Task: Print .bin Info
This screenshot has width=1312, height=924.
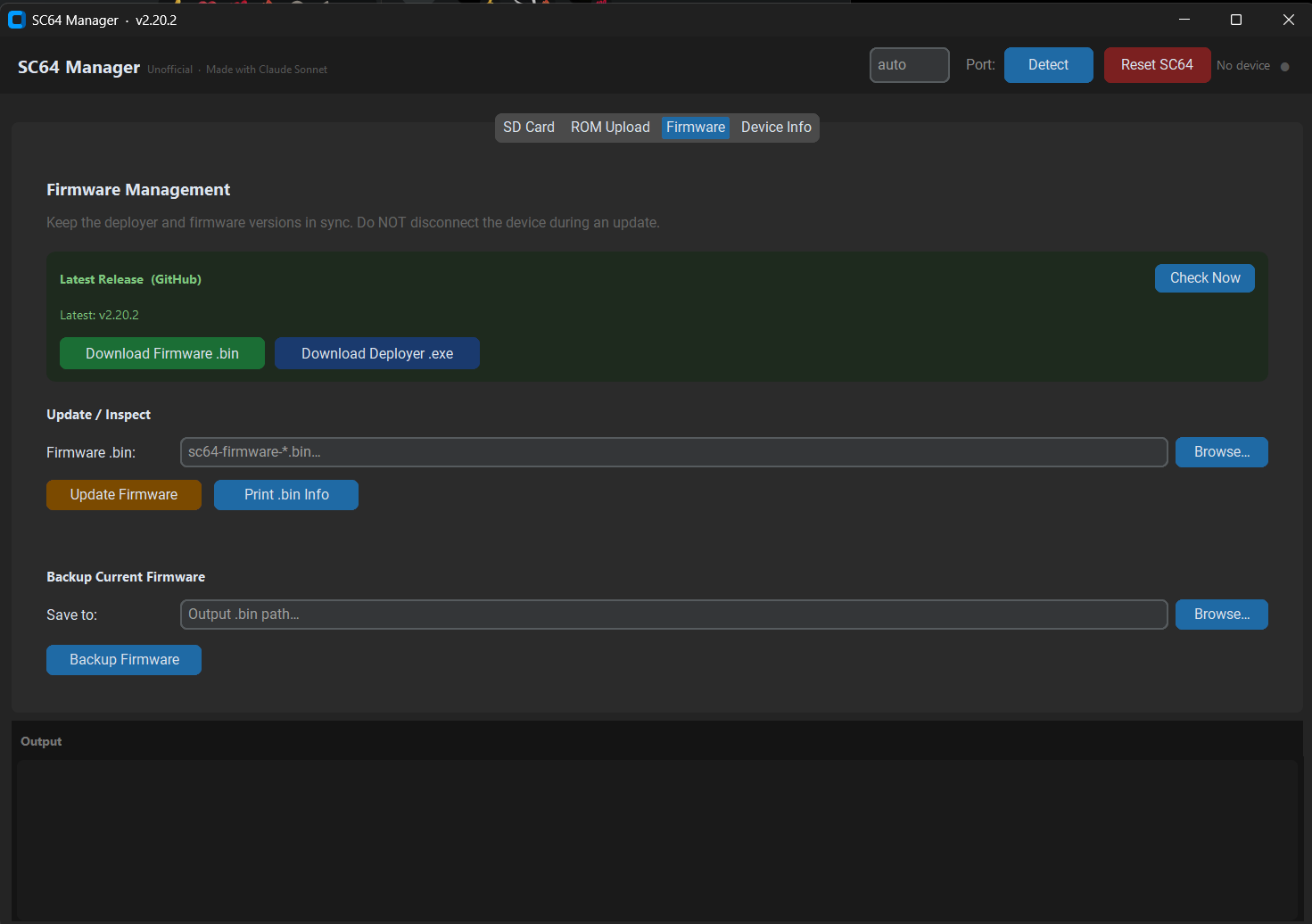Action: [286, 495]
